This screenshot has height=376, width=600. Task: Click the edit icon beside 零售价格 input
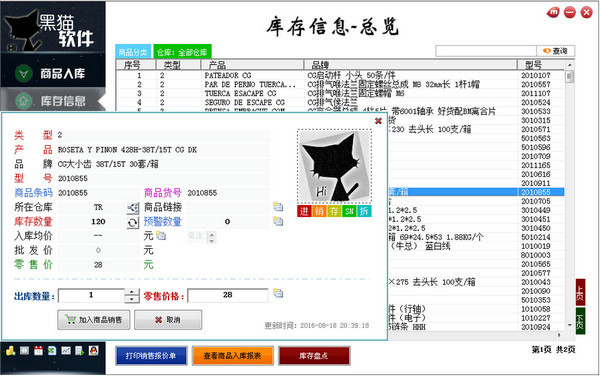coord(278,293)
